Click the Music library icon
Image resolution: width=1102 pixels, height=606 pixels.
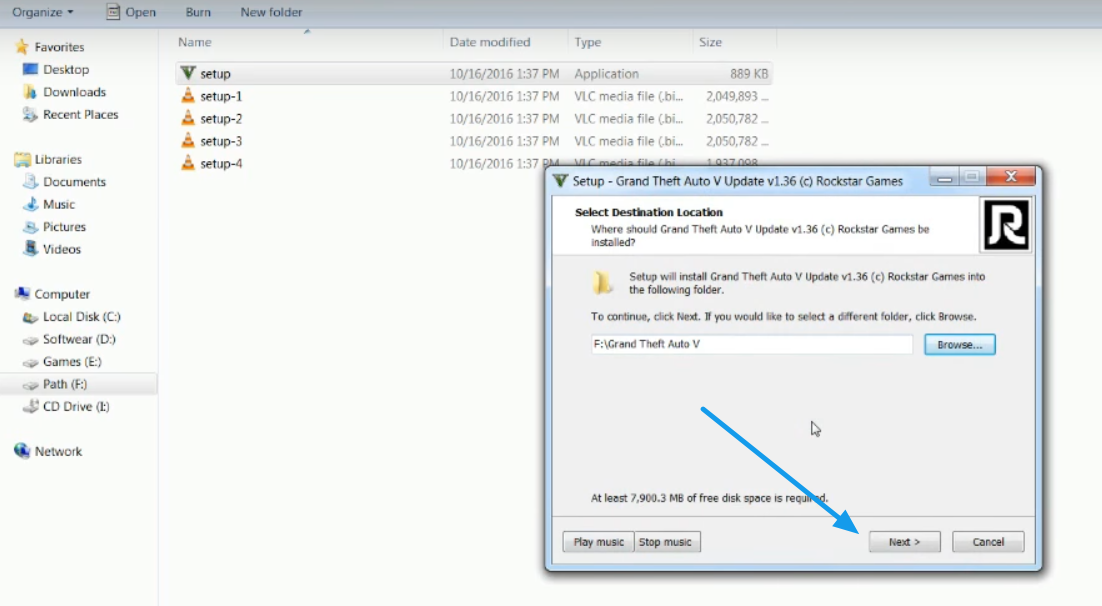30,204
